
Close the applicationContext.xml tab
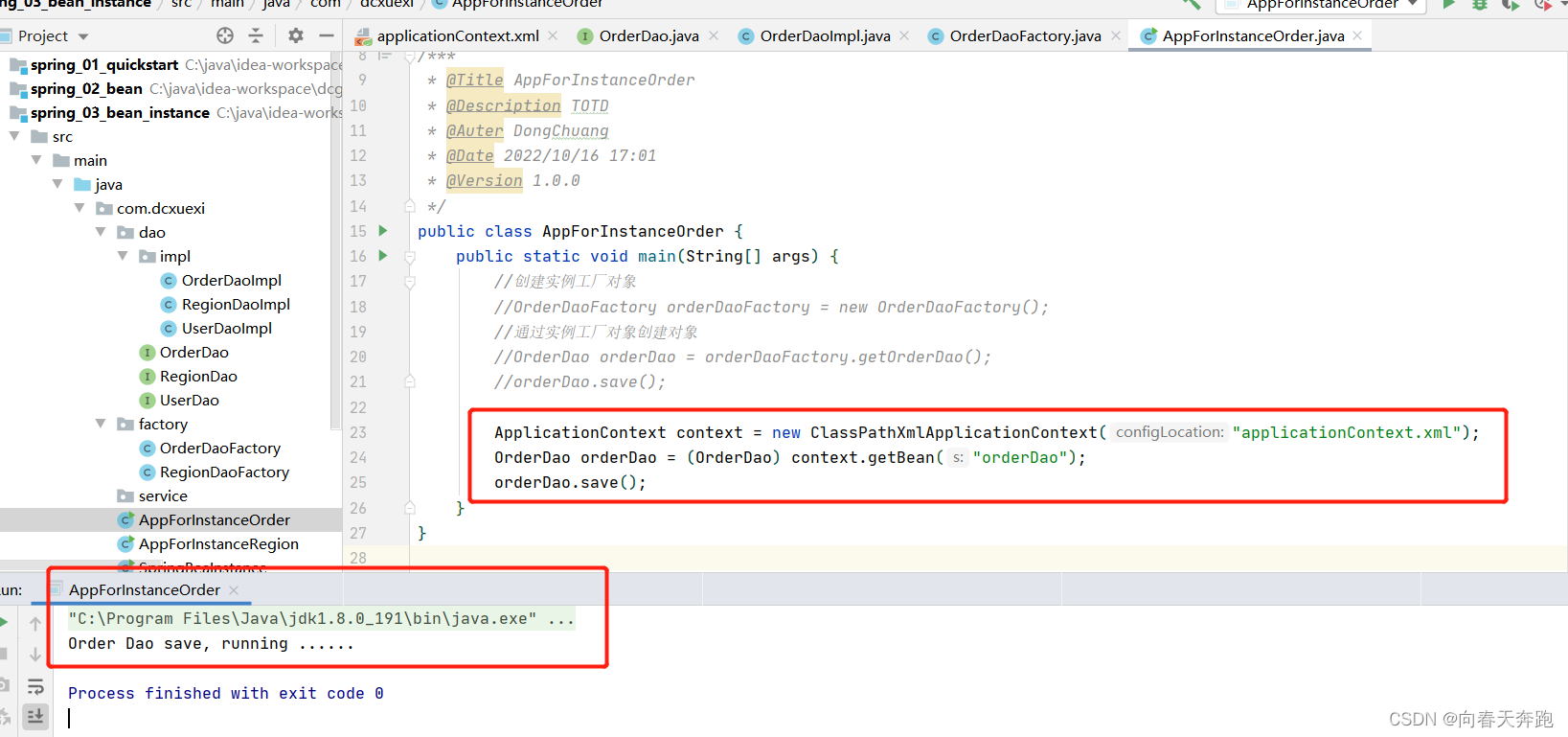tap(553, 36)
